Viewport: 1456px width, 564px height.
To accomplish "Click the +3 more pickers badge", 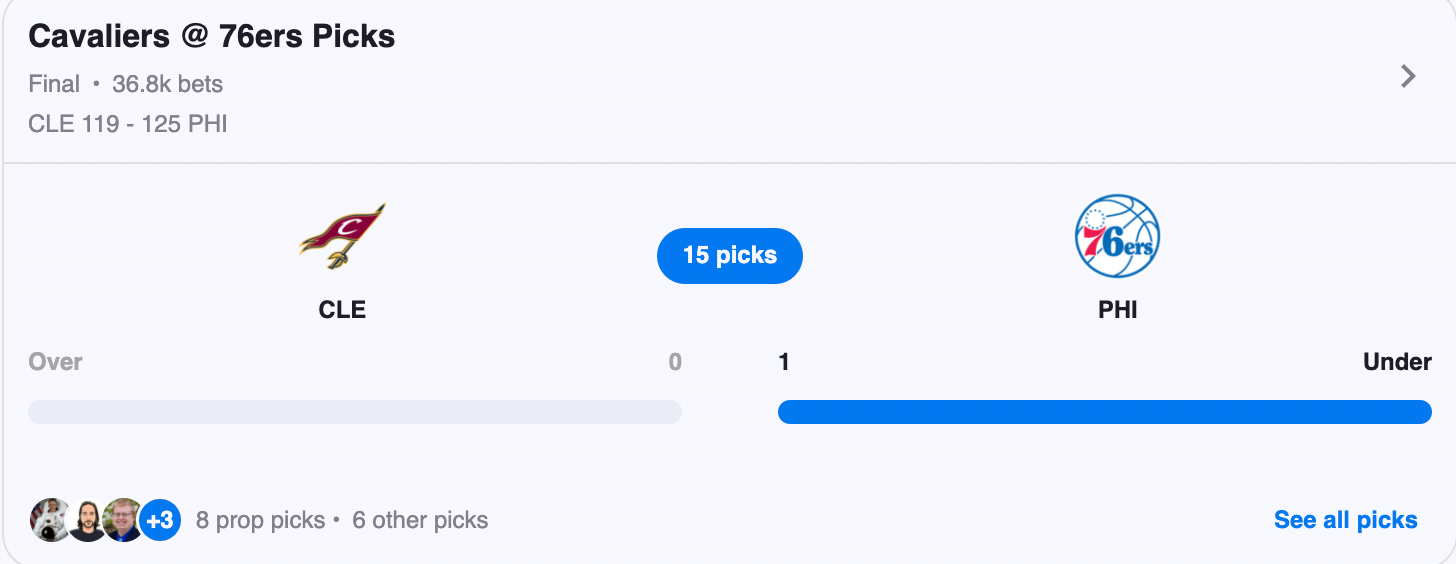I will 160,520.
